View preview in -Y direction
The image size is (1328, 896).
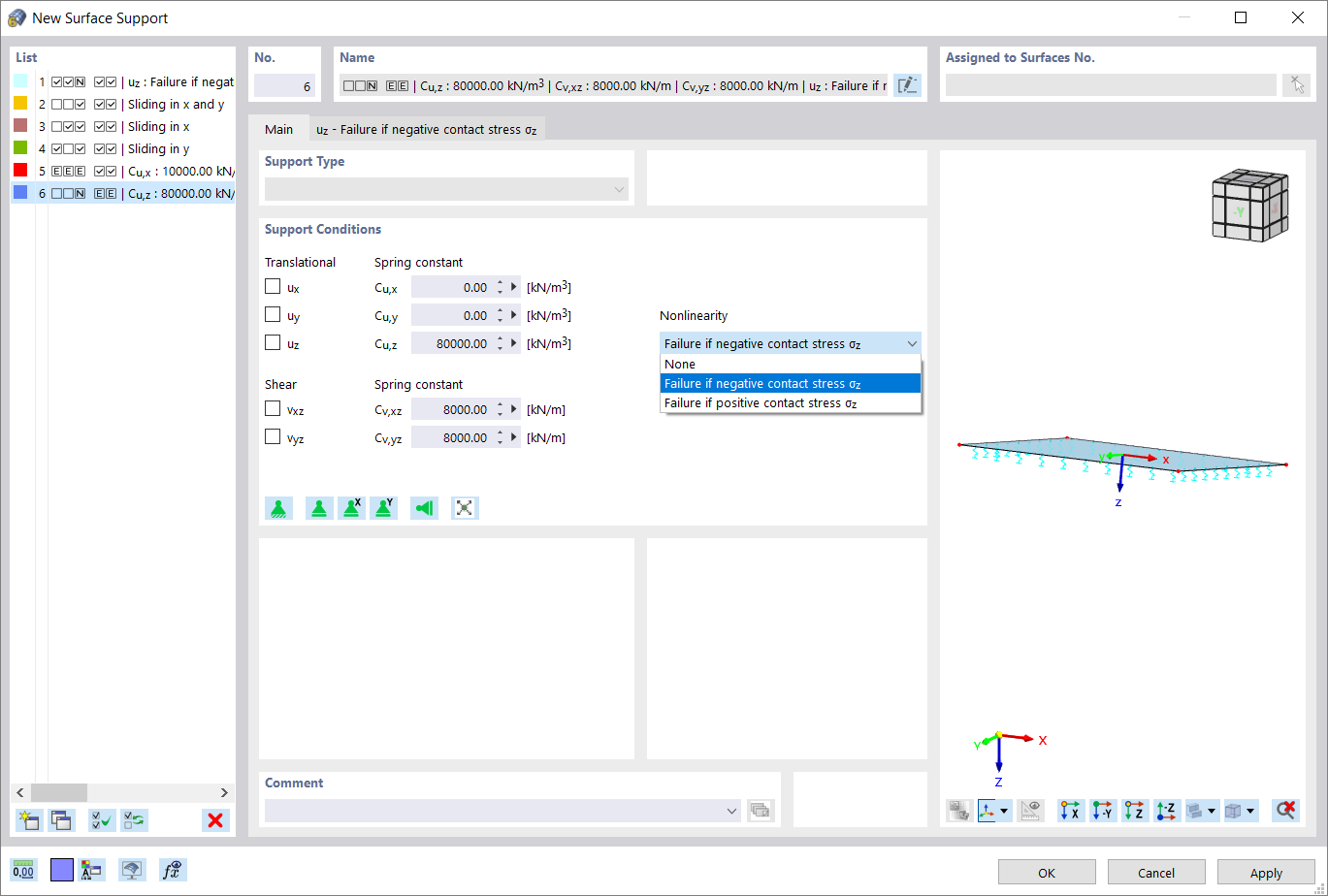point(1103,811)
